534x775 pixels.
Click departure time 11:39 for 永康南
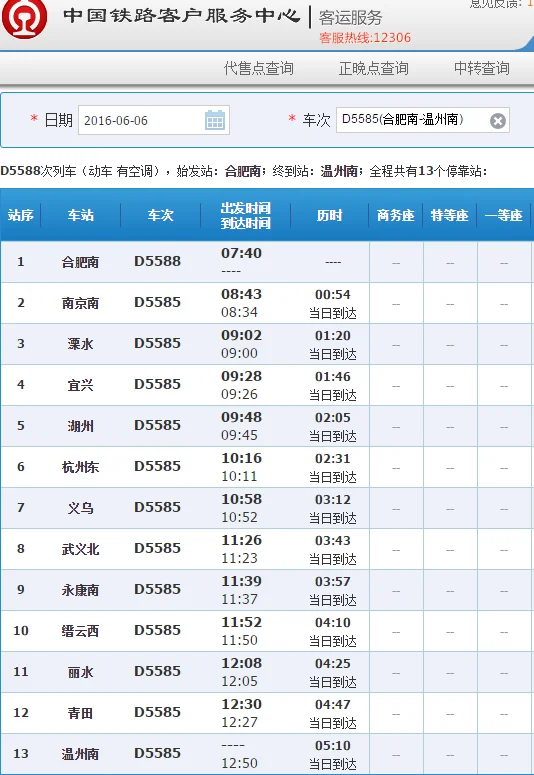point(241,581)
